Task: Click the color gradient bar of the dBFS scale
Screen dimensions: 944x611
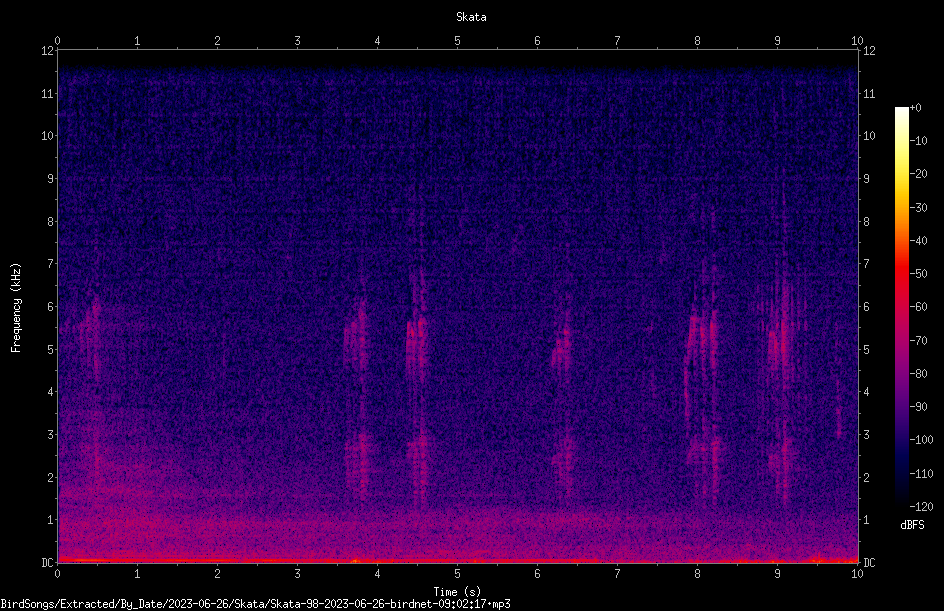Action: click(901, 306)
